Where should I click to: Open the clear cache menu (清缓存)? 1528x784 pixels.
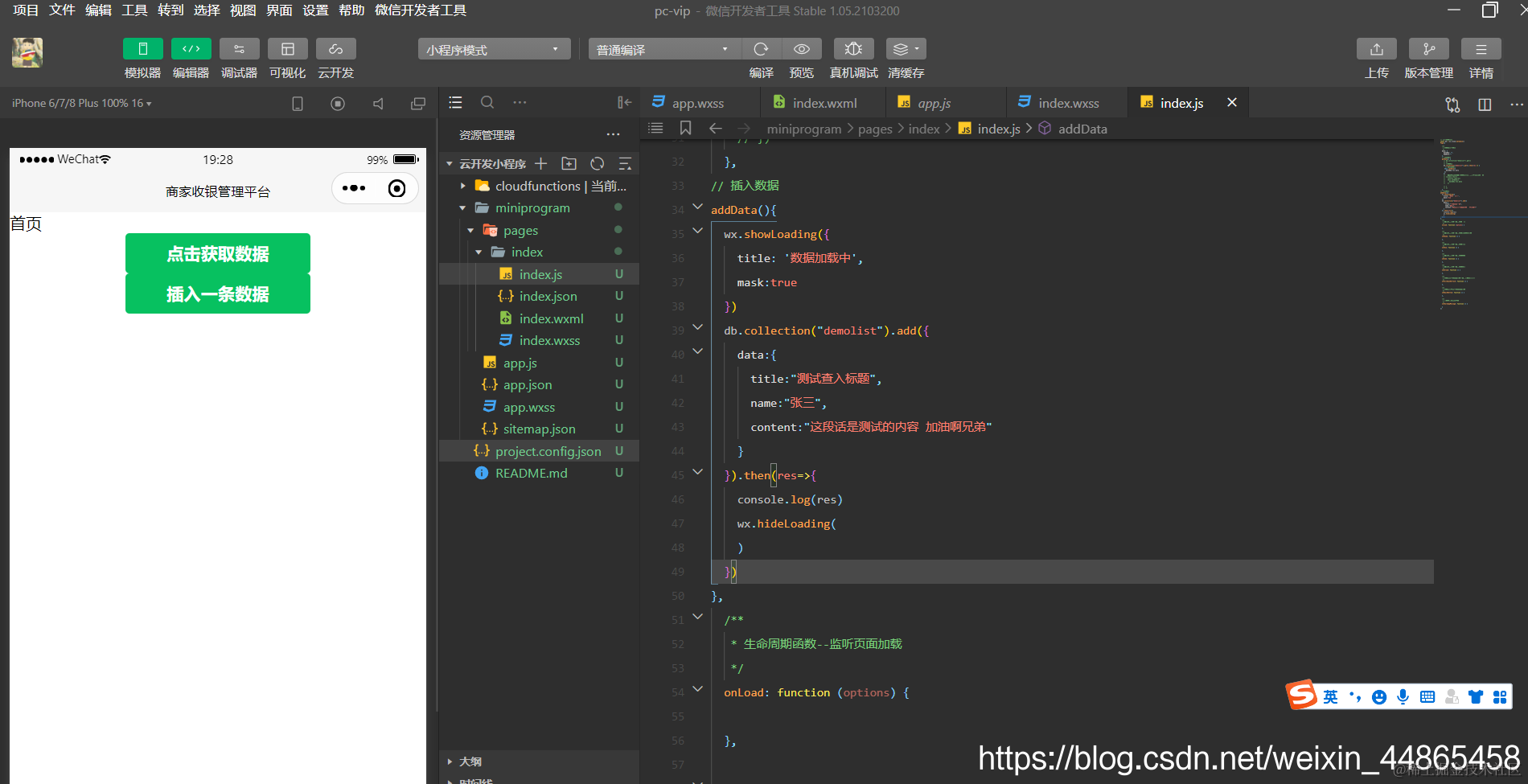[906, 49]
